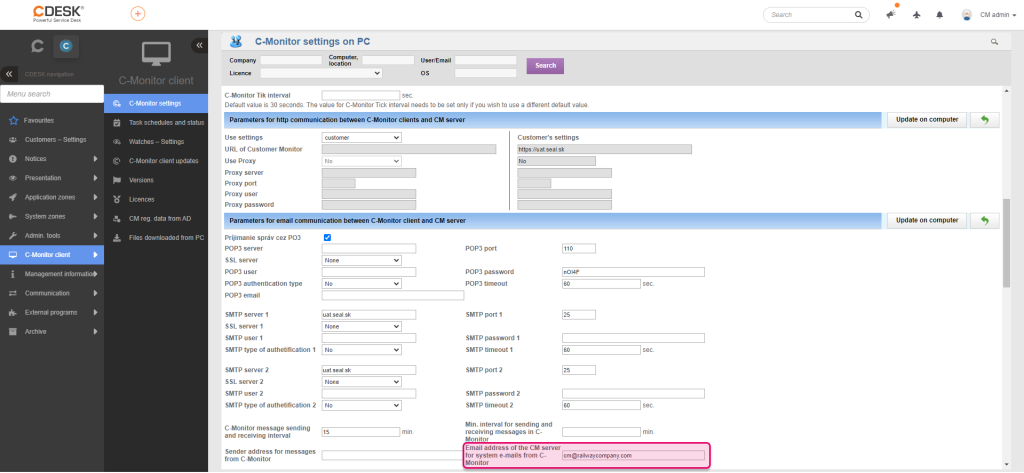Screen dimensions: 1024x473
Task: Click the User/Email input field
Action: (485, 60)
